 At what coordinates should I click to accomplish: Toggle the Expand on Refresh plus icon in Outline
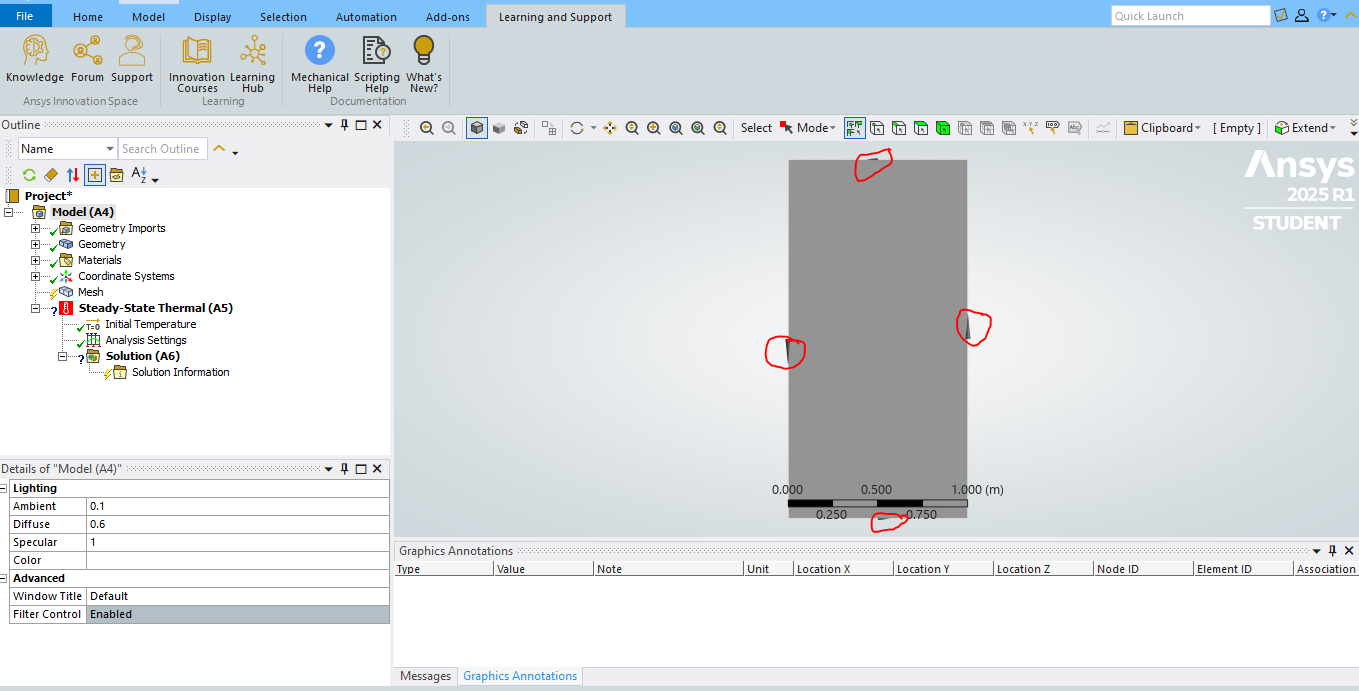95,175
